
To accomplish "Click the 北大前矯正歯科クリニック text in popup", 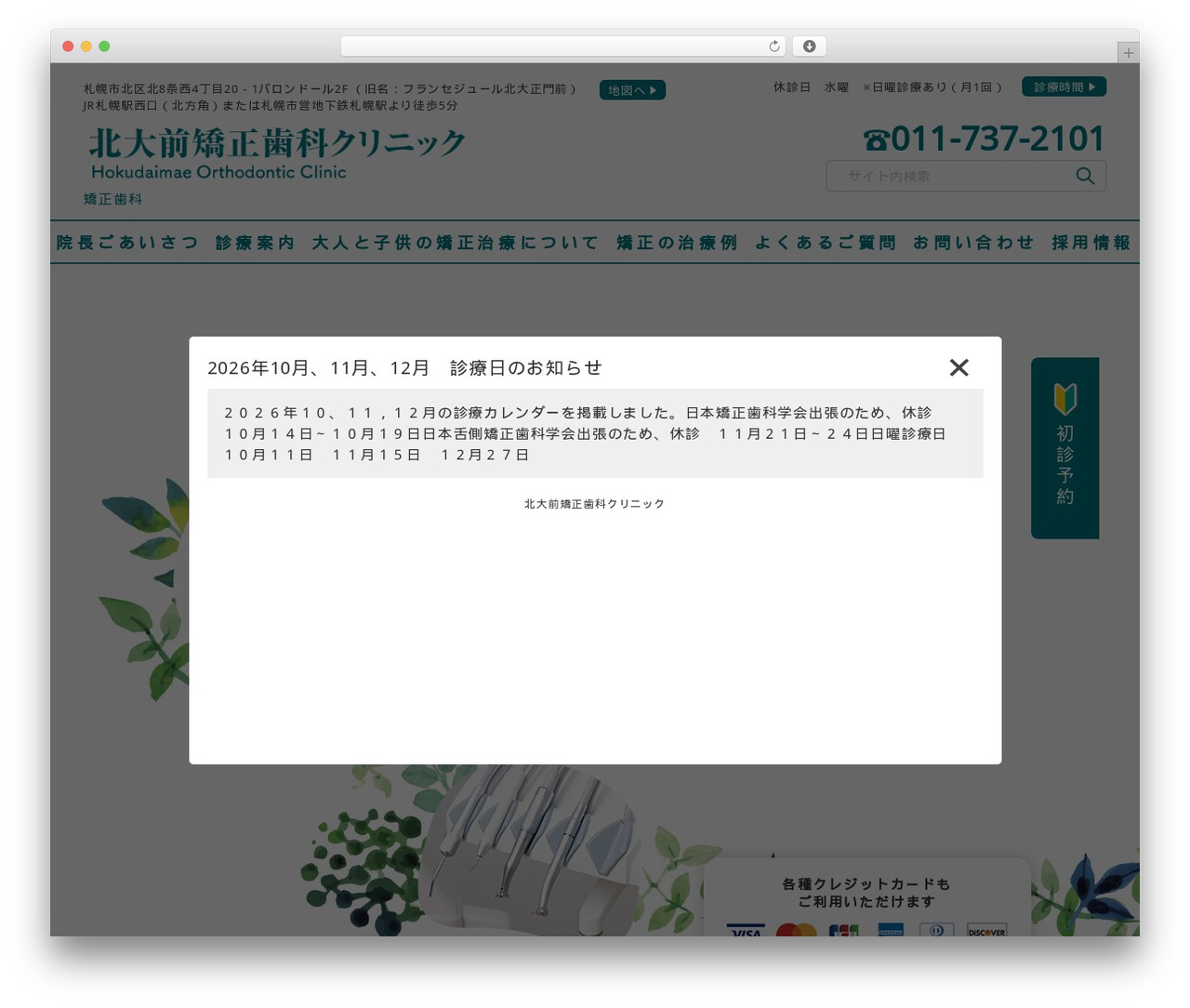I will point(595,504).
